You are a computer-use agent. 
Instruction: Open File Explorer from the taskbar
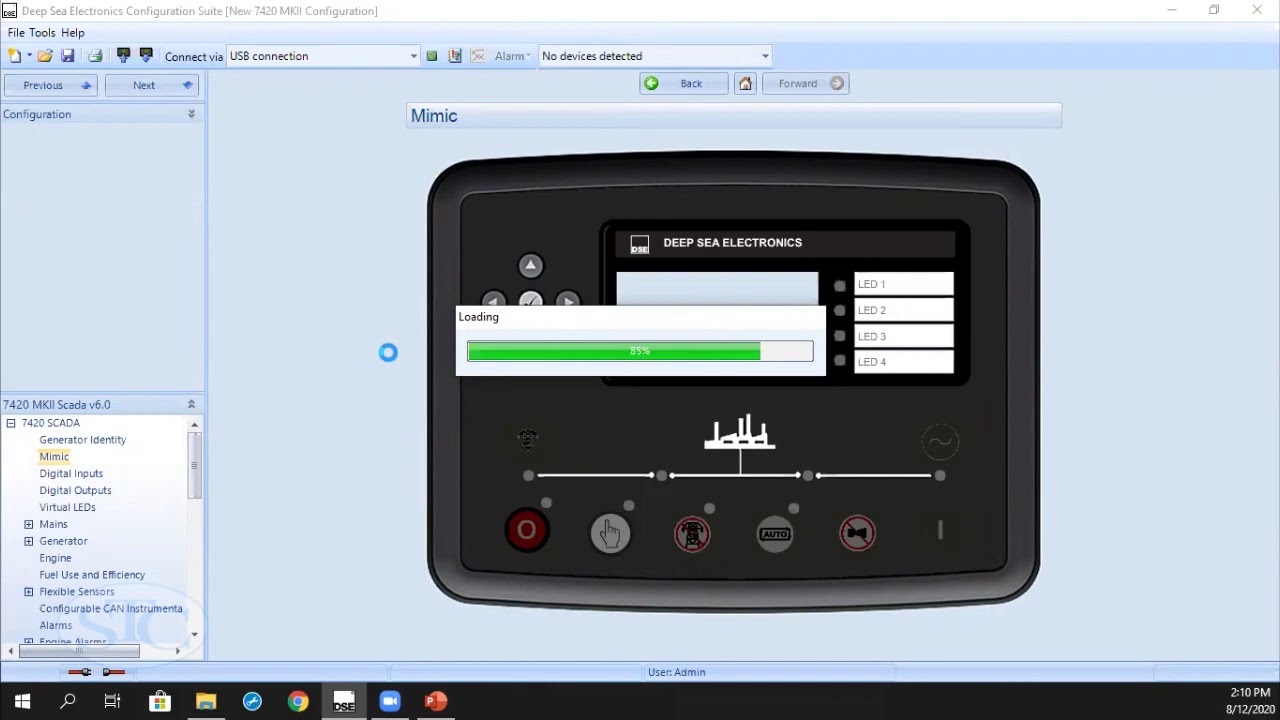pos(206,701)
